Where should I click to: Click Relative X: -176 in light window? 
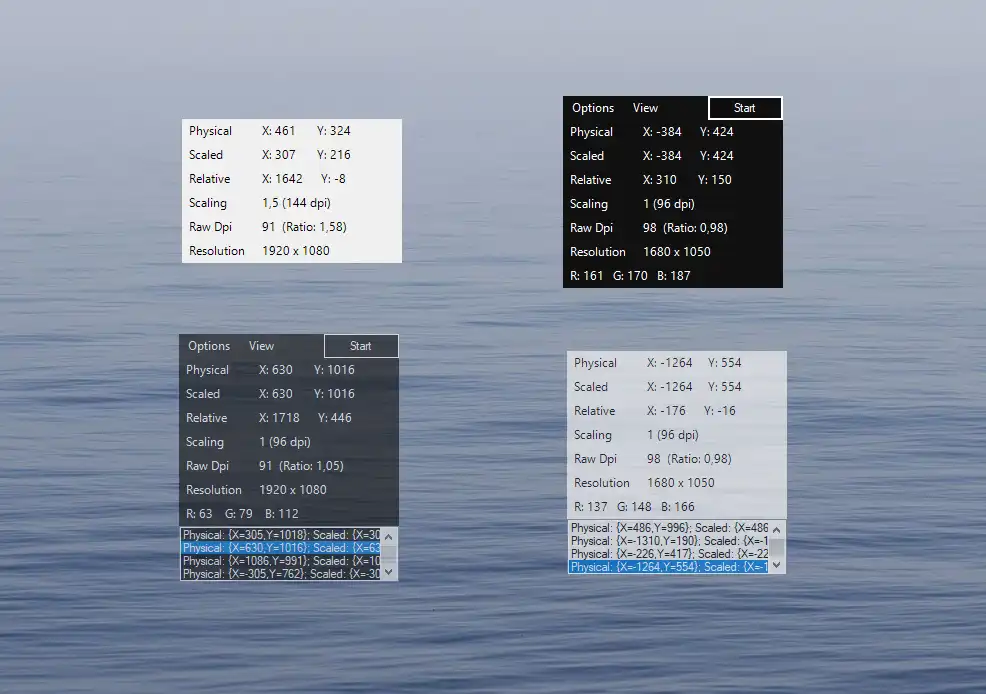pos(667,411)
